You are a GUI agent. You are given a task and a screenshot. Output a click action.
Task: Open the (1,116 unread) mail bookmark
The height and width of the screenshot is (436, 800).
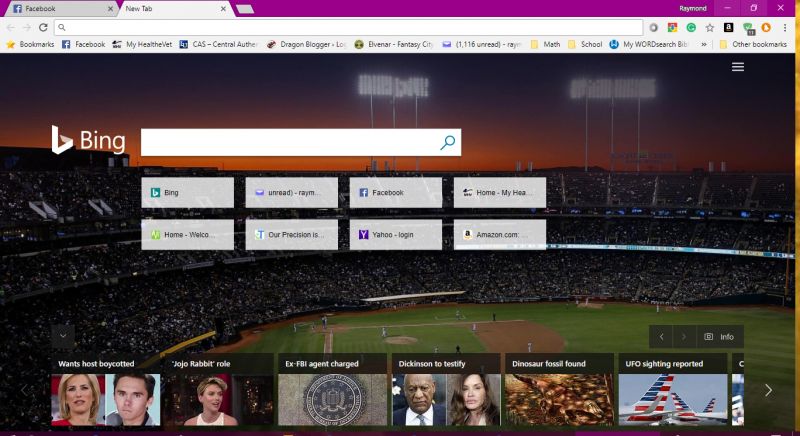[x=482, y=44]
